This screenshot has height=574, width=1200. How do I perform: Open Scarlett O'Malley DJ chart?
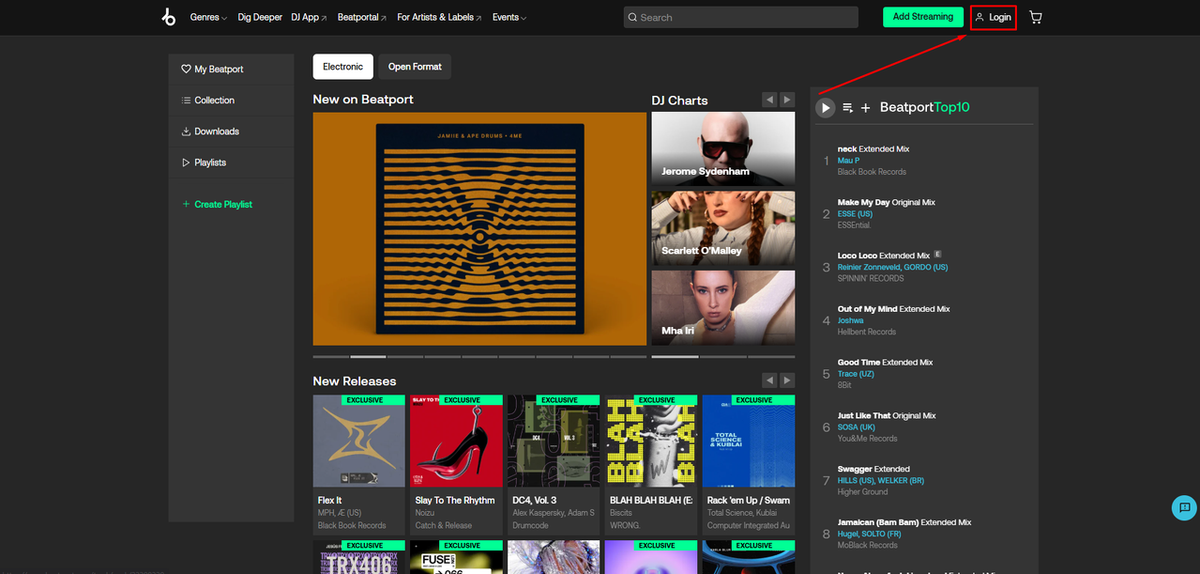(723, 228)
